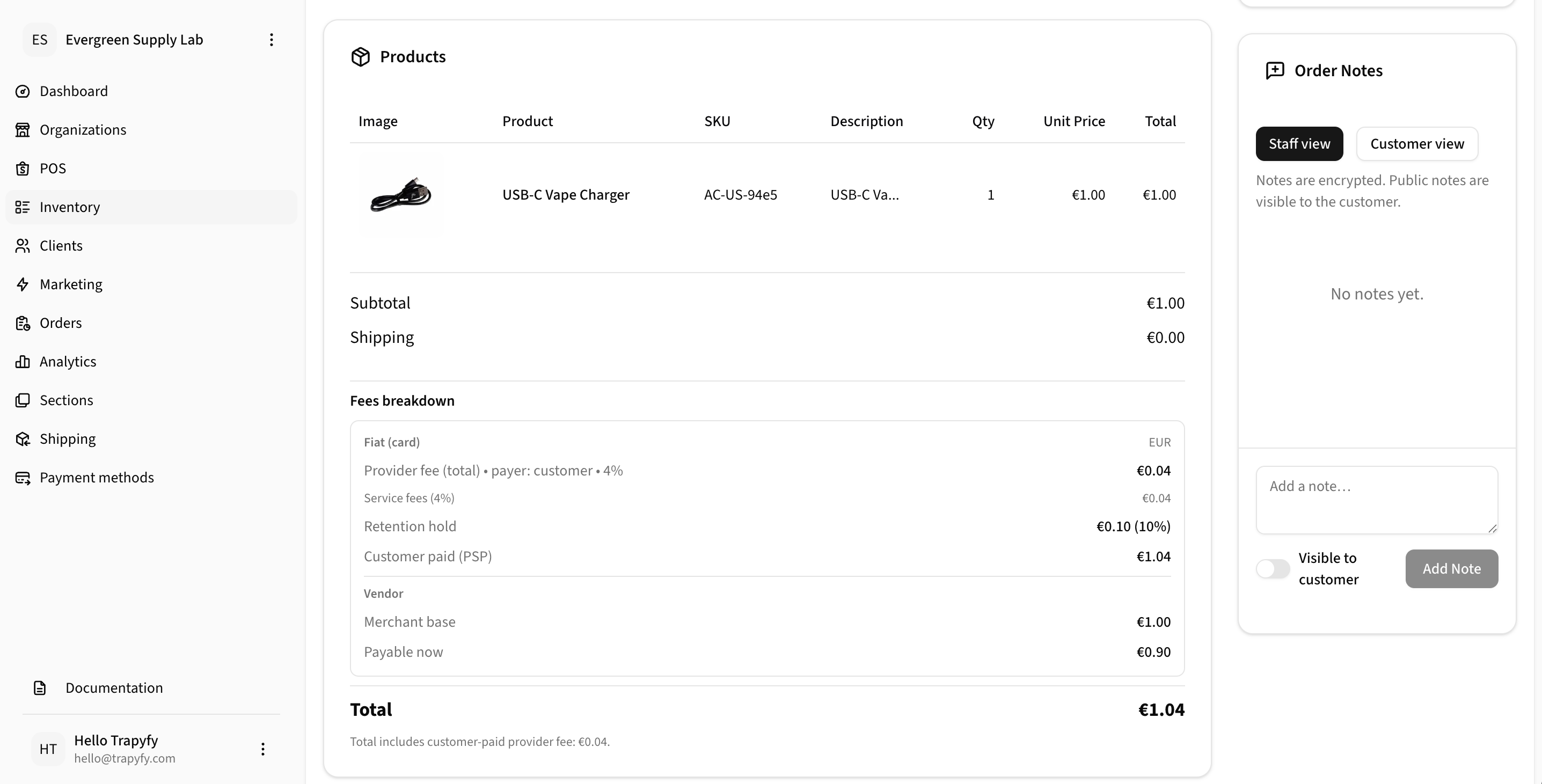The height and width of the screenshot is (784, 1542).
Task: Click the Hello Trapyfy user name
Action: click(x=116, y=741)
